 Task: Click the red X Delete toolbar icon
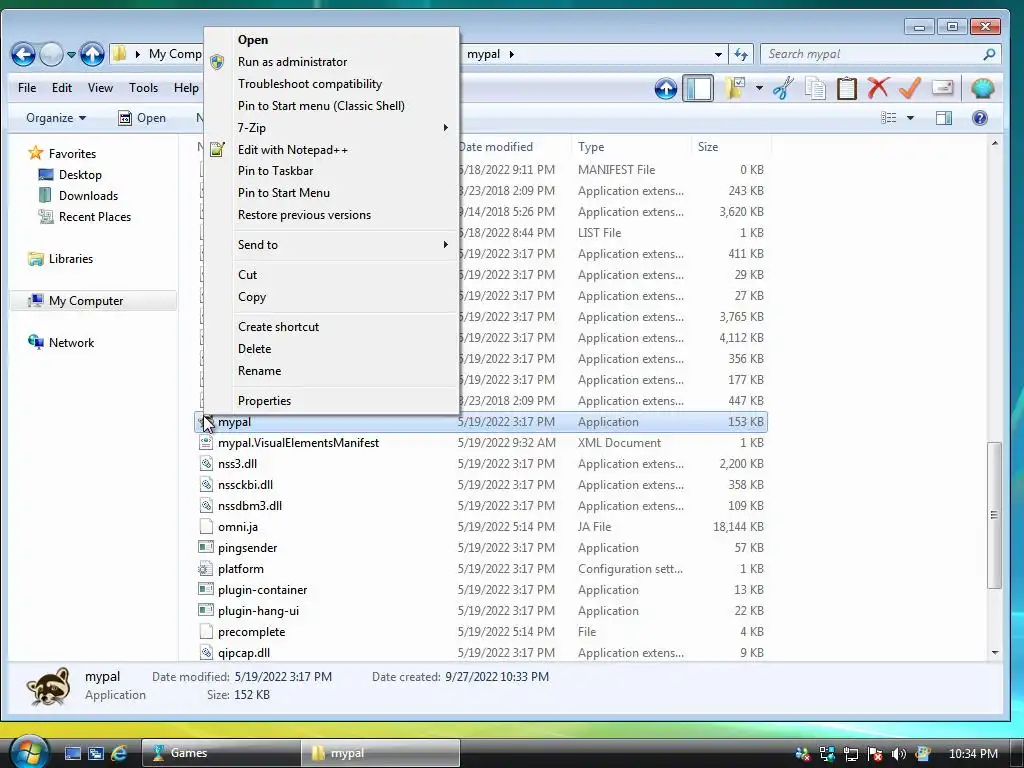(878, 88)
